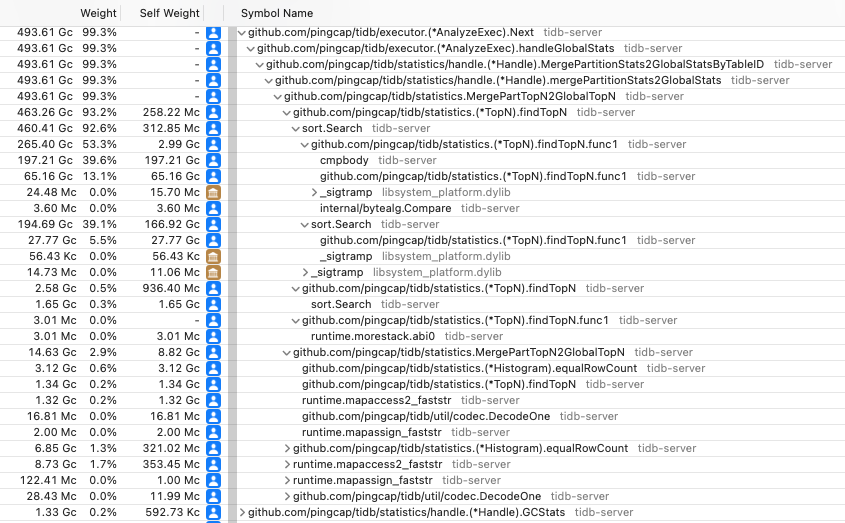Click the user icon on the 14.63 Gc MergePartTopN2GlobalTopN row
845x523 pixels.
[213, 352]
